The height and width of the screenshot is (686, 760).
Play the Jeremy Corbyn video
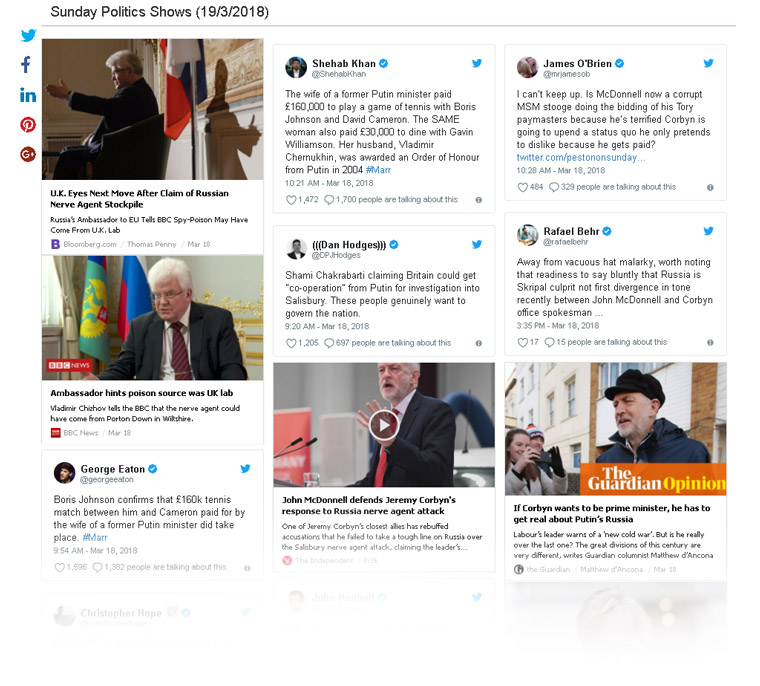click(x=384, y=425)
